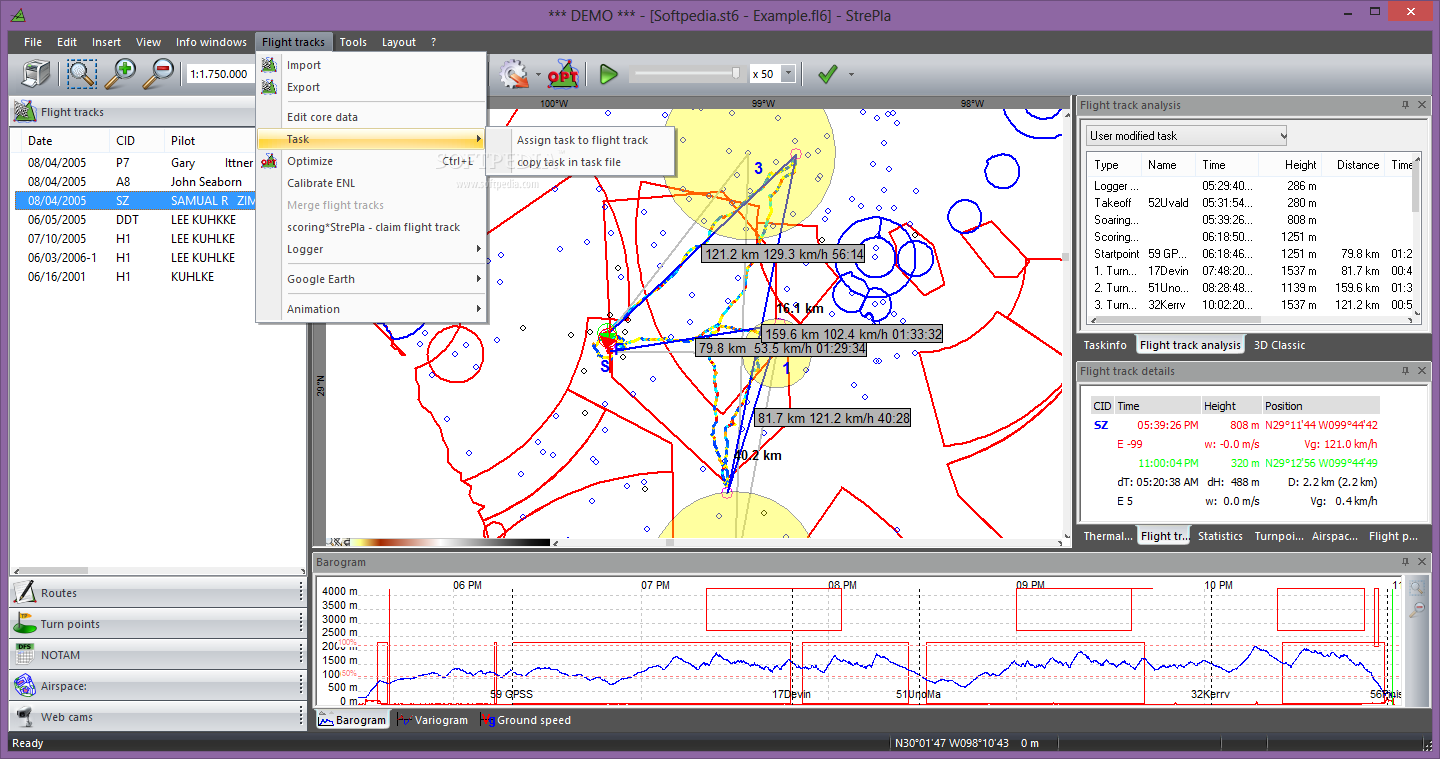Image resolution: width=1440 pixels, height=759 pixels.
Task: Click the barogram zoom out magnifier icon
Action: (x=1417, y=608)
